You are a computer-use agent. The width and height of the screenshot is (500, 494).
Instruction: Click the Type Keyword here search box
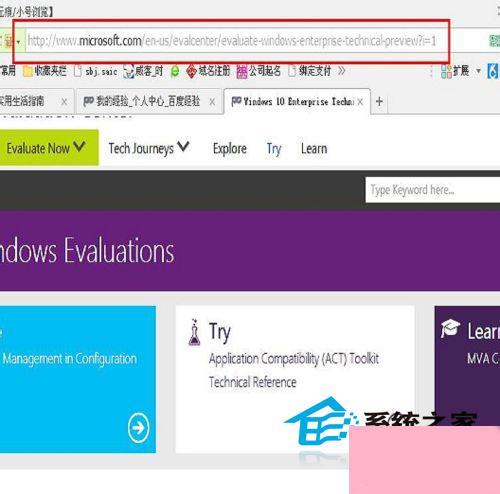(x=433, y=190)
